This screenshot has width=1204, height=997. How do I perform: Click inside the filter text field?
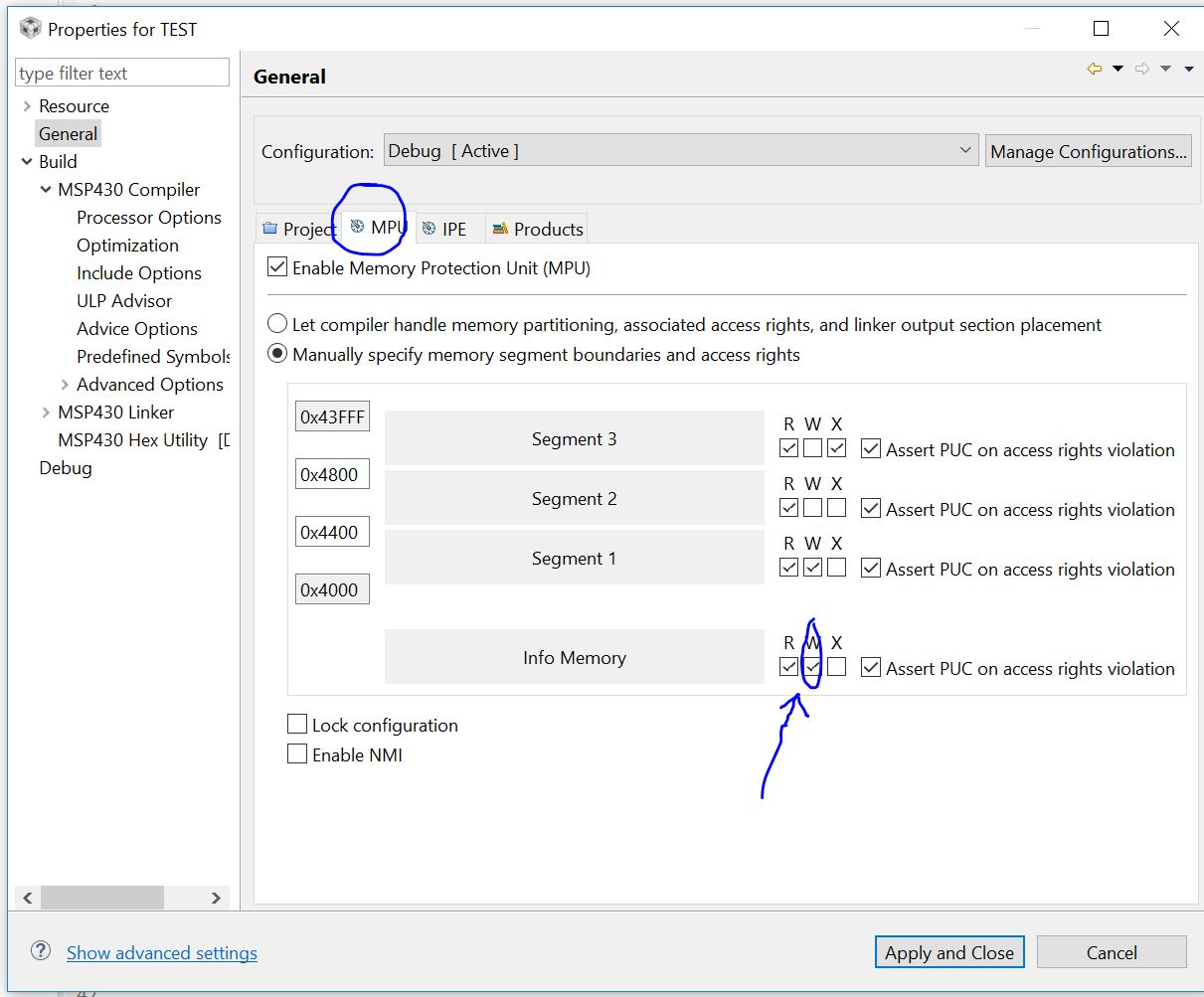(119, 72)
